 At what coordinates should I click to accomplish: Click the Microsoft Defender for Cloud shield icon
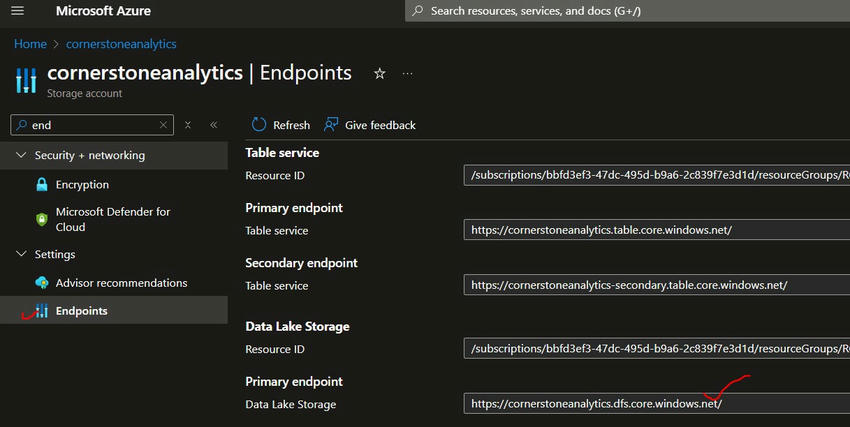click(x=42, y=219)
